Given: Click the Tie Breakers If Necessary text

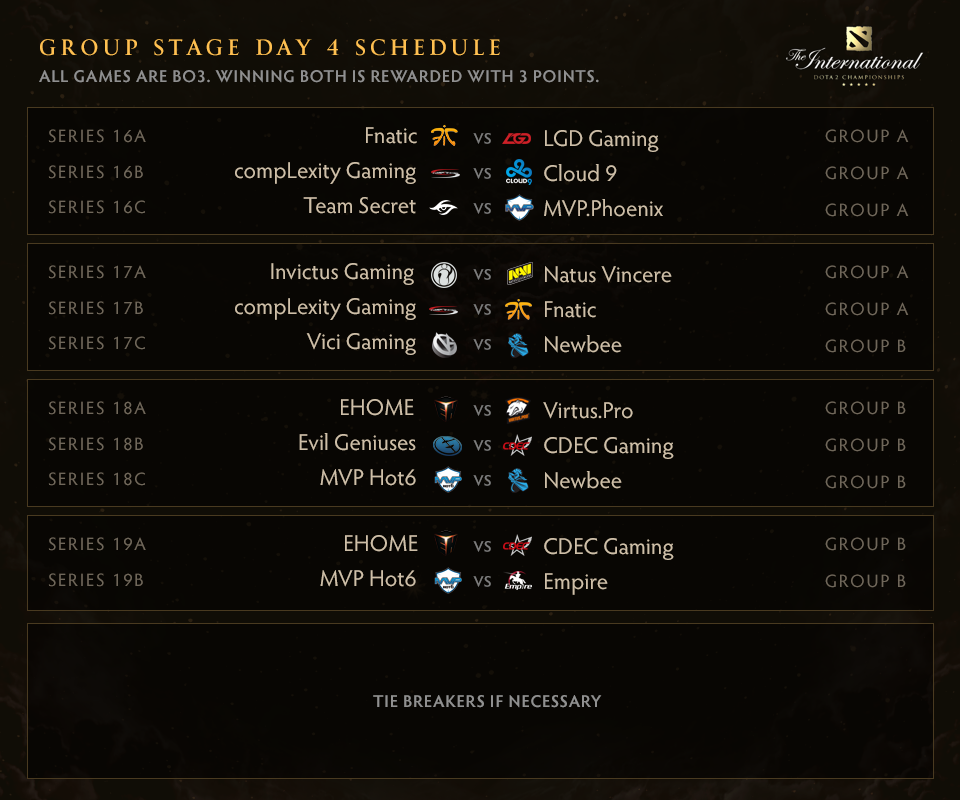Looking at the screenshot, I should tap(487, 701).
